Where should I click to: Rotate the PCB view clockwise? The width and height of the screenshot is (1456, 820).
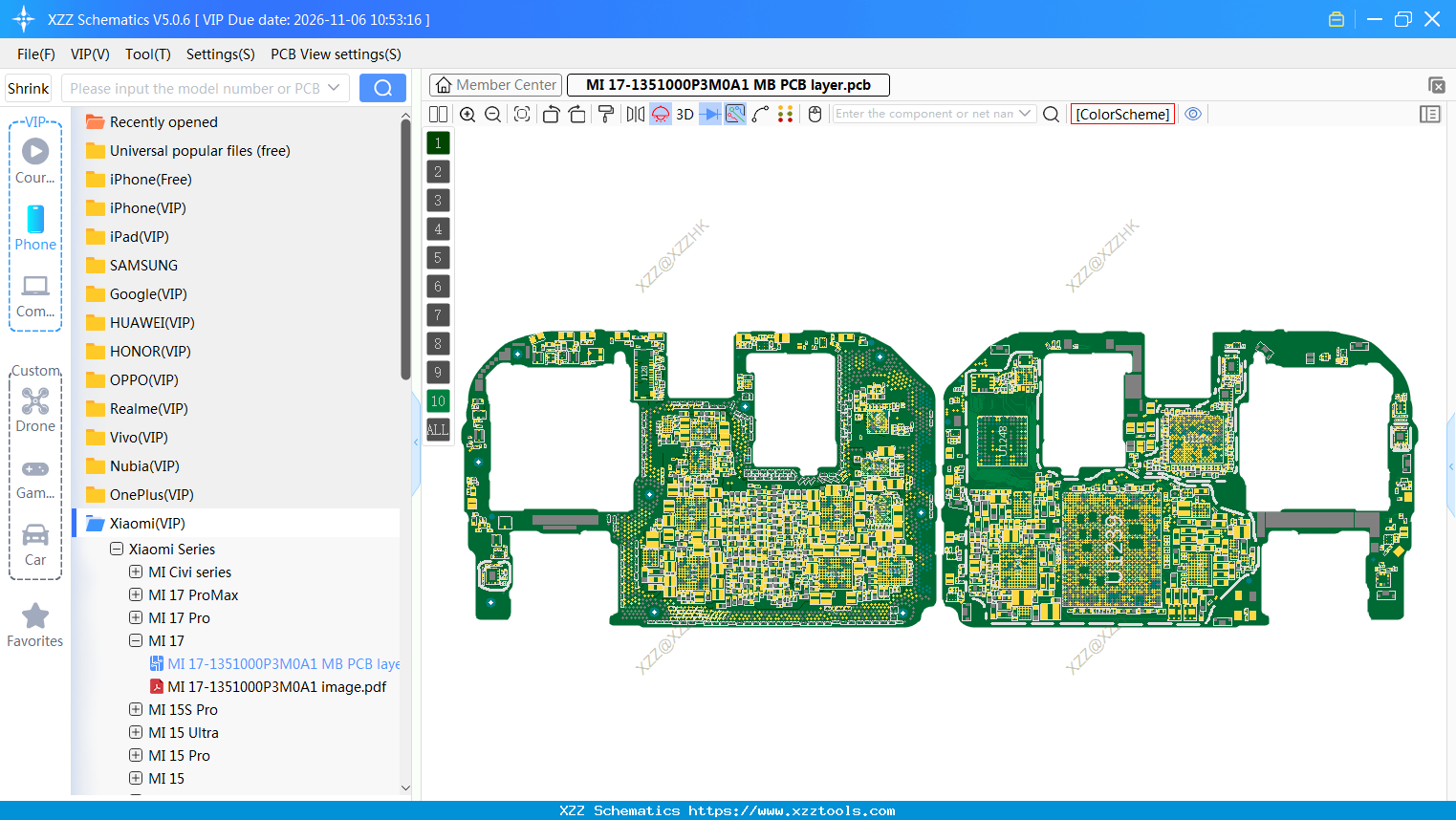click(577, 114)
